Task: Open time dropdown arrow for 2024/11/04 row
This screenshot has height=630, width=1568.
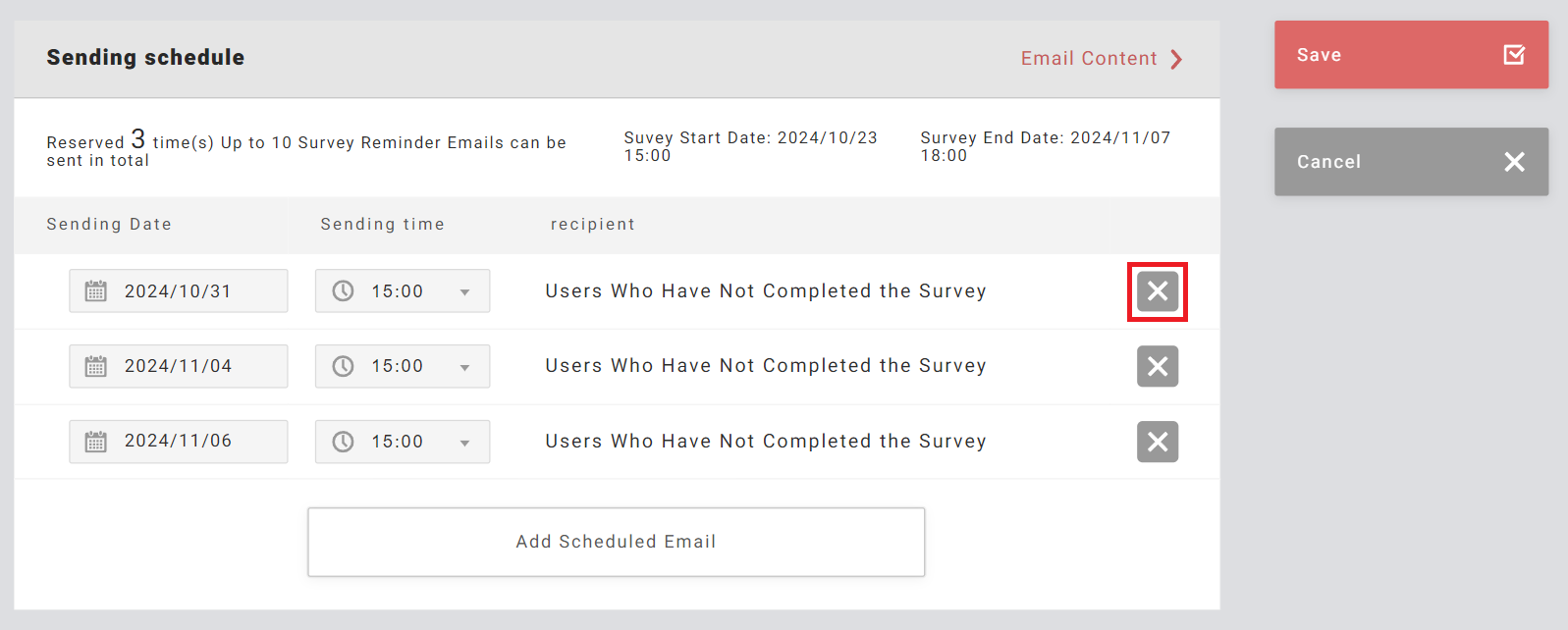Action: [x=464, y=367]
